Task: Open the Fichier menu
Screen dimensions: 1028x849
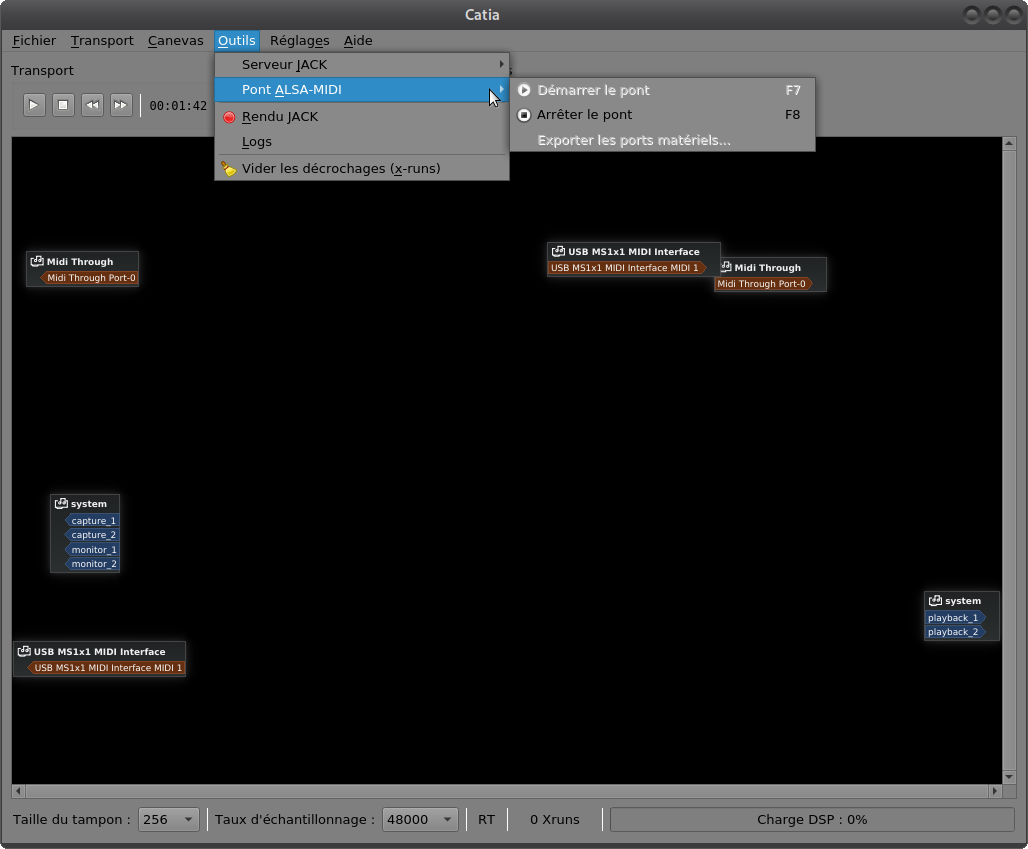Action: click(34, 41)
